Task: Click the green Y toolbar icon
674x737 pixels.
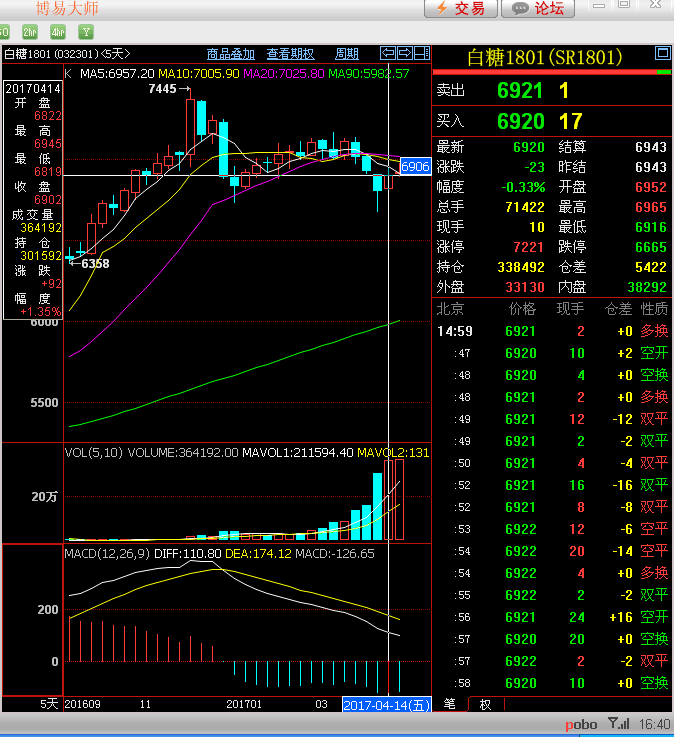Action: (x=86, y=33)
